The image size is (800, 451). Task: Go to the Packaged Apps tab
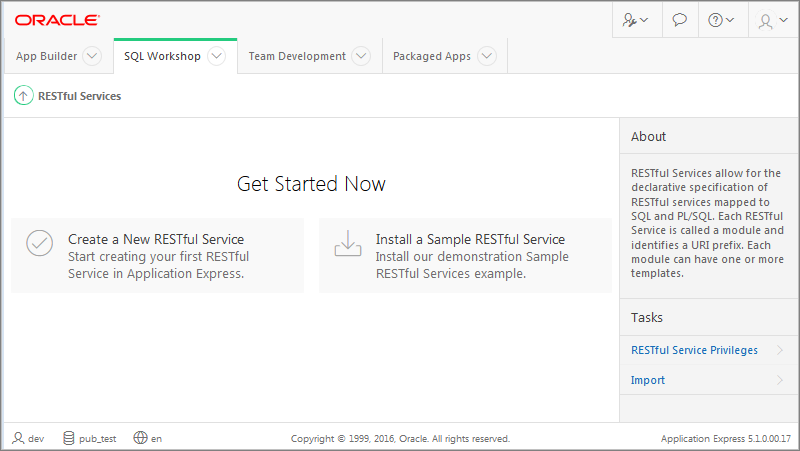[432, 56]
